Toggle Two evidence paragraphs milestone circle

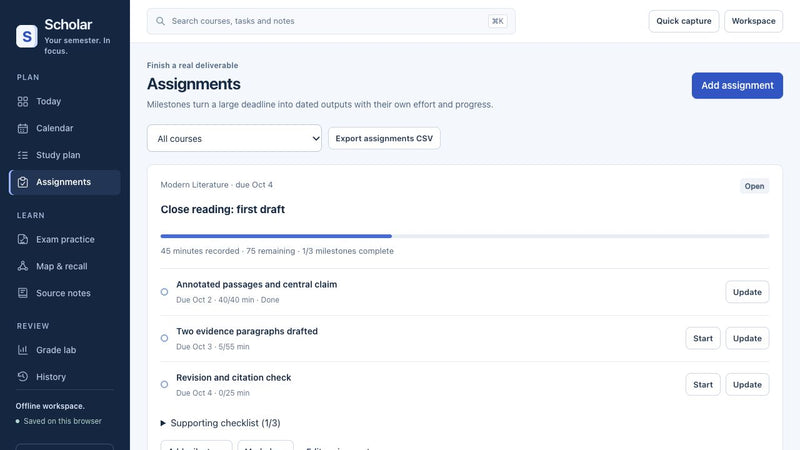[164, 338]
